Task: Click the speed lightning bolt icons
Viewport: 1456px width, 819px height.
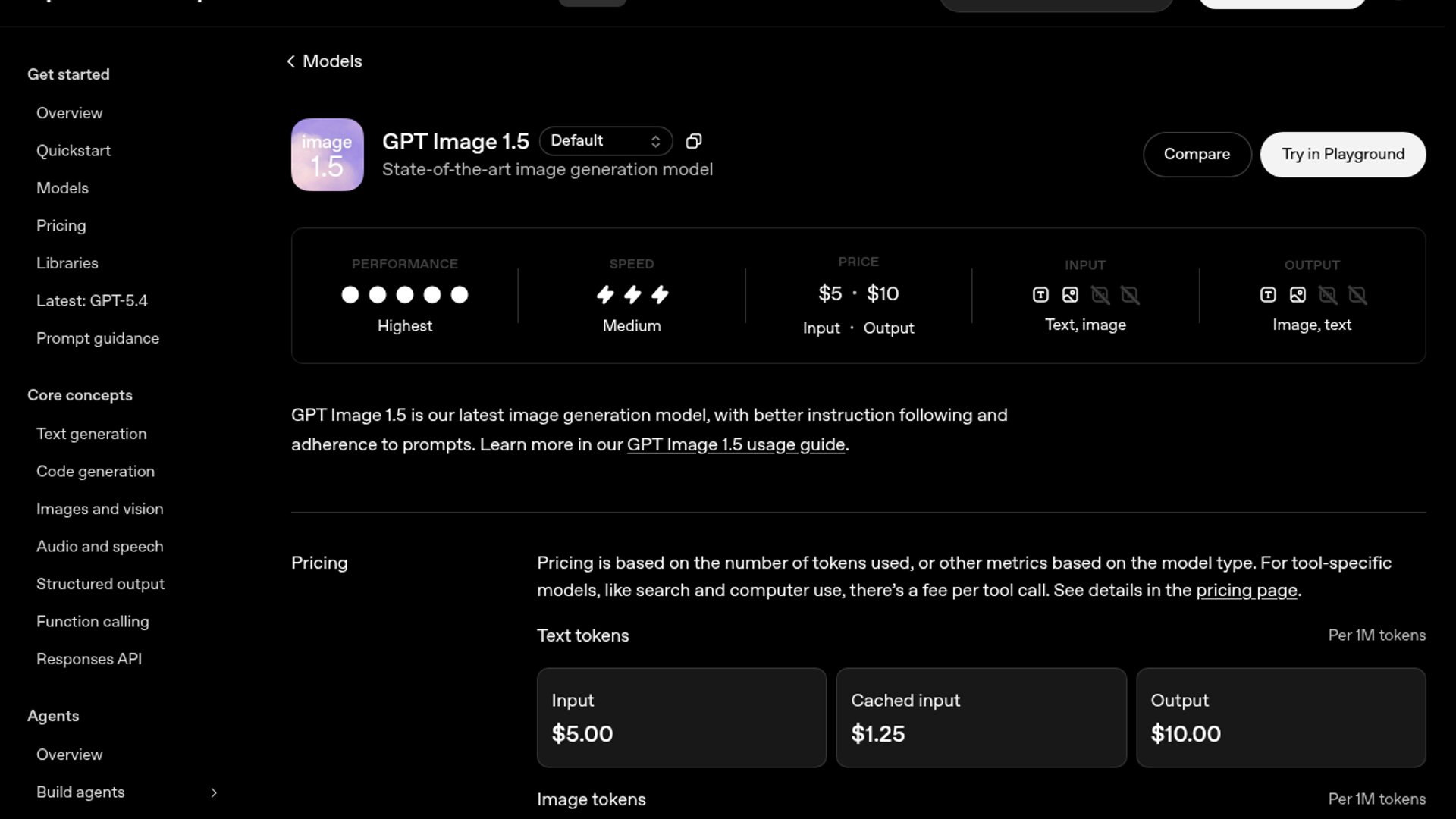Action: pos(632,294)
